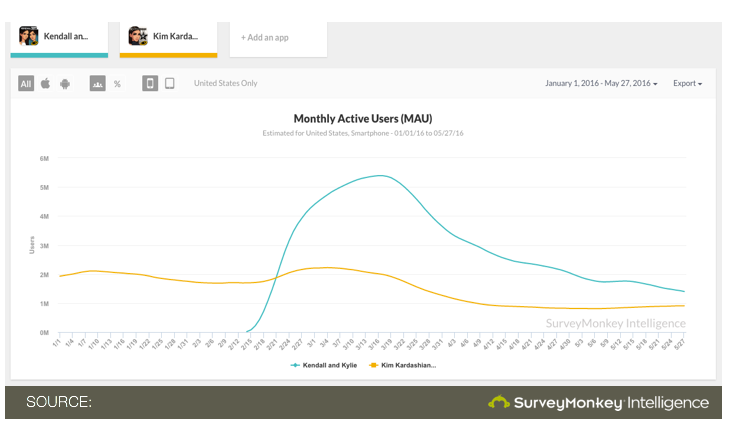Image resolution: width=746 pixels, height=426 pixels.
Task: Click the 'United States Only' label
Action: (x=226, y=83)
